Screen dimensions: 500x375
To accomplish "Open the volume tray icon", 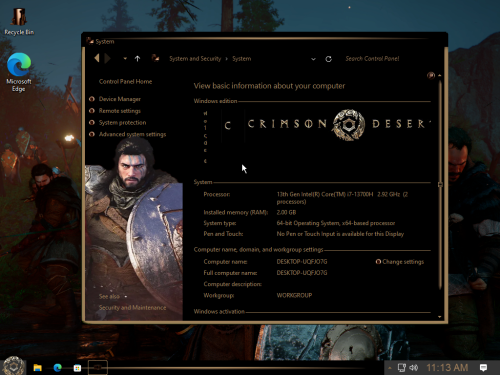I will pyautogui.click(x=414, y=368).
